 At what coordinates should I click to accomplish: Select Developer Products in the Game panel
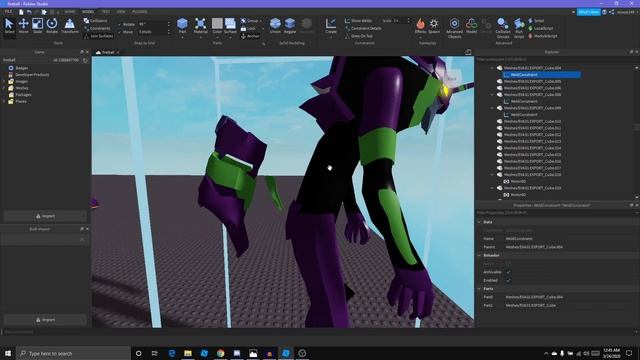pyautogui.click(x=32, y=75)
